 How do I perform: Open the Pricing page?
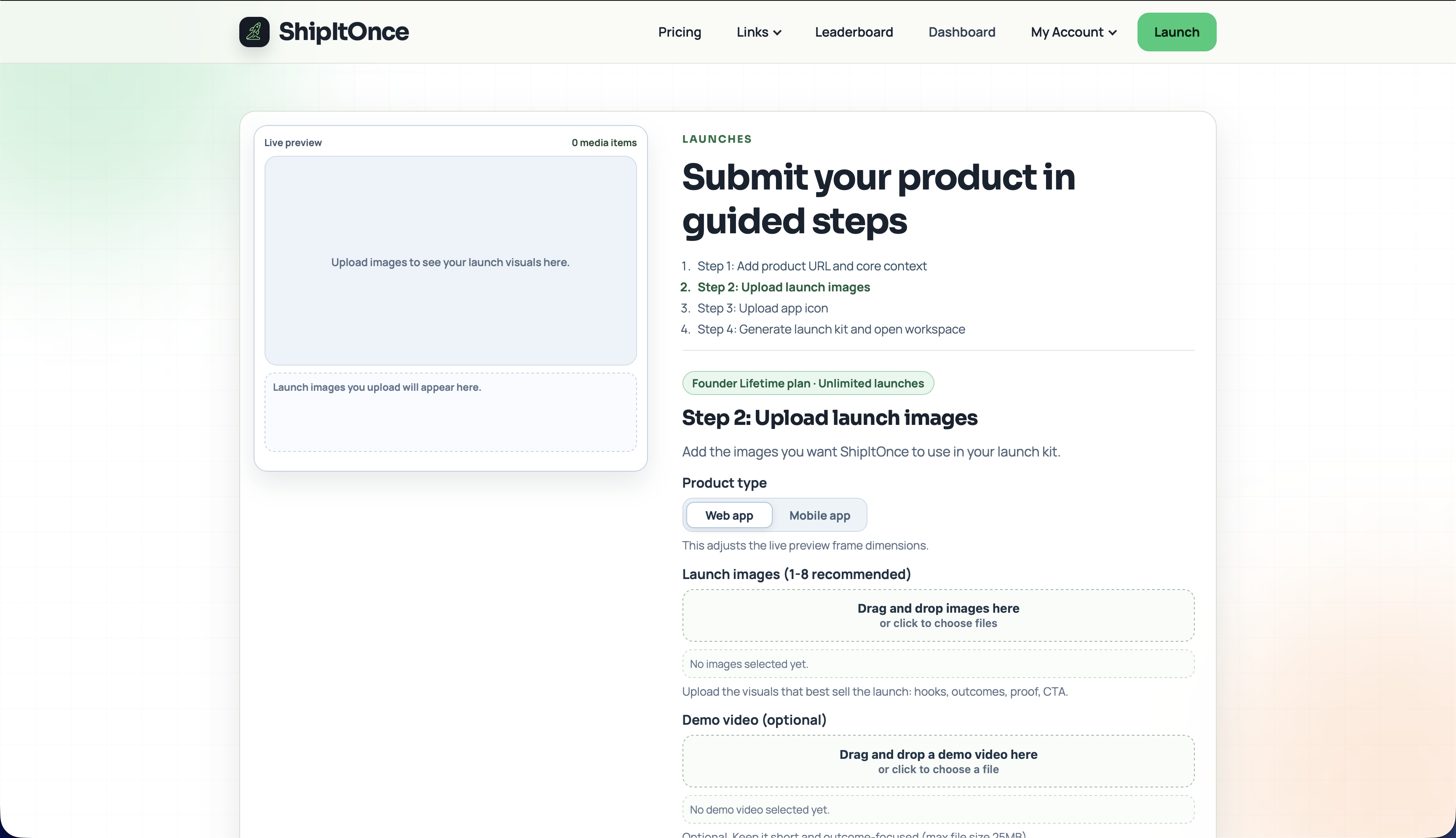coord(680,32)
